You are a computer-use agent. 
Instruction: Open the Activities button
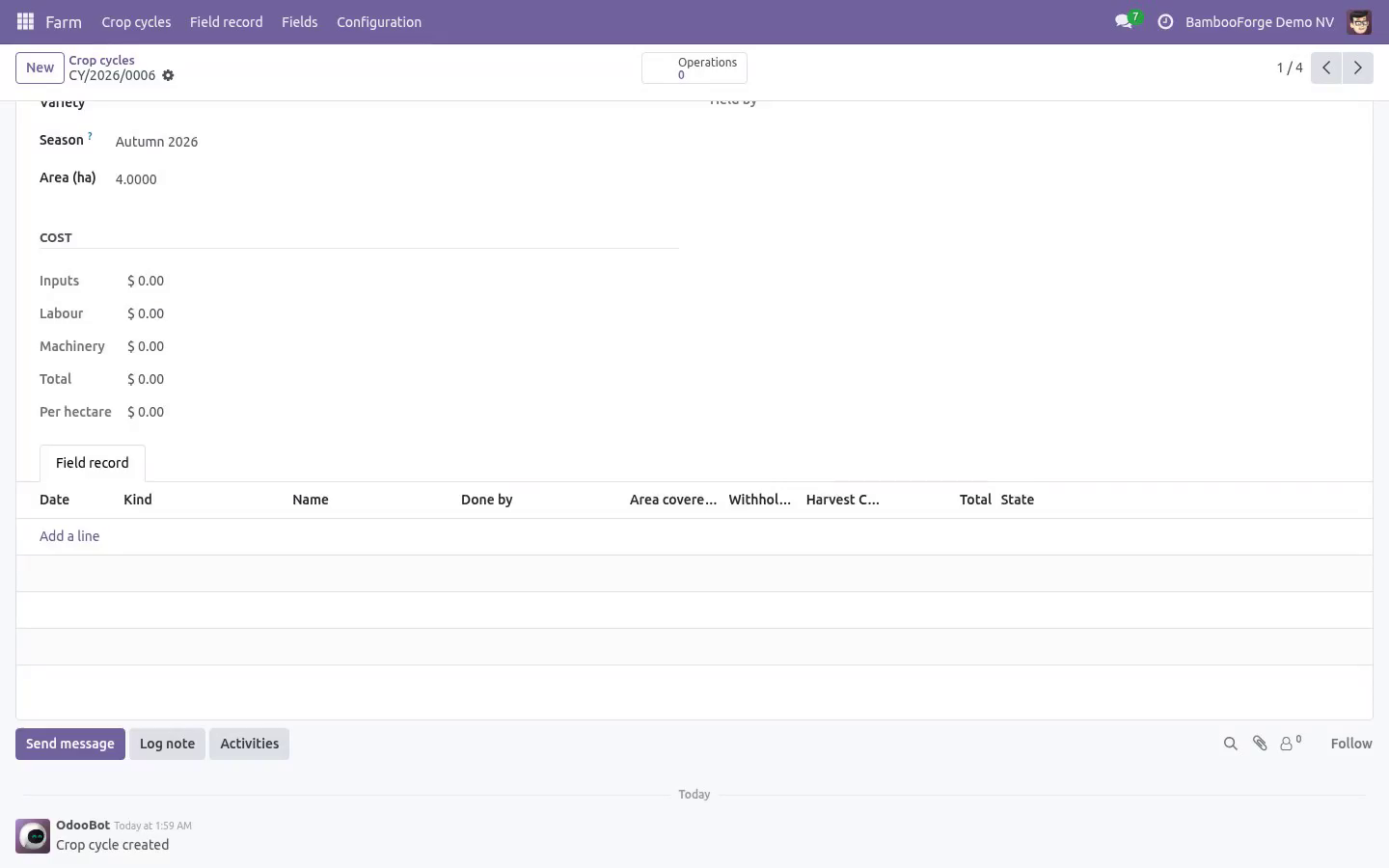point(249,744)
